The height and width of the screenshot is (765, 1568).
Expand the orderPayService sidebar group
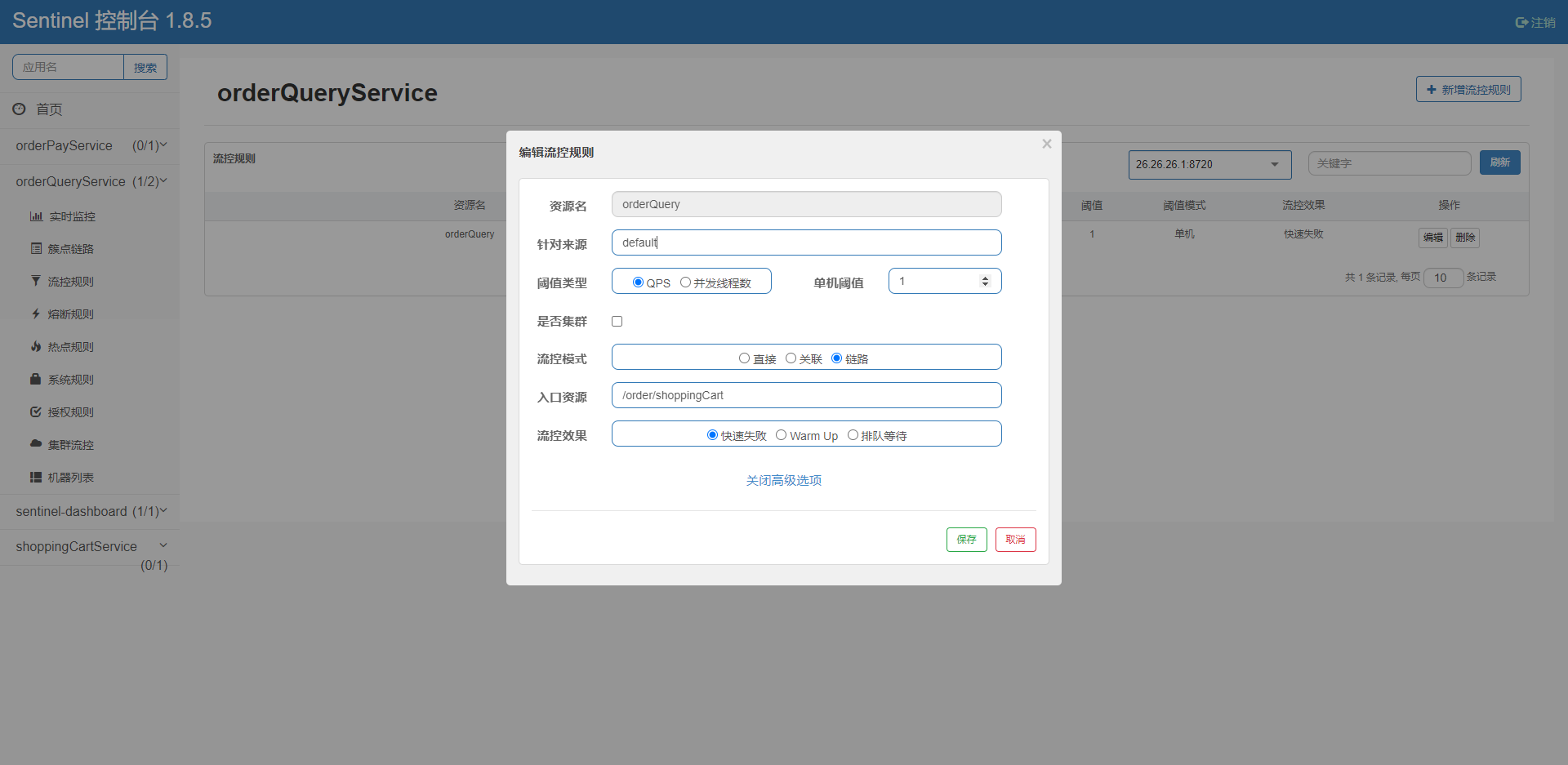(x=90, y=145)
